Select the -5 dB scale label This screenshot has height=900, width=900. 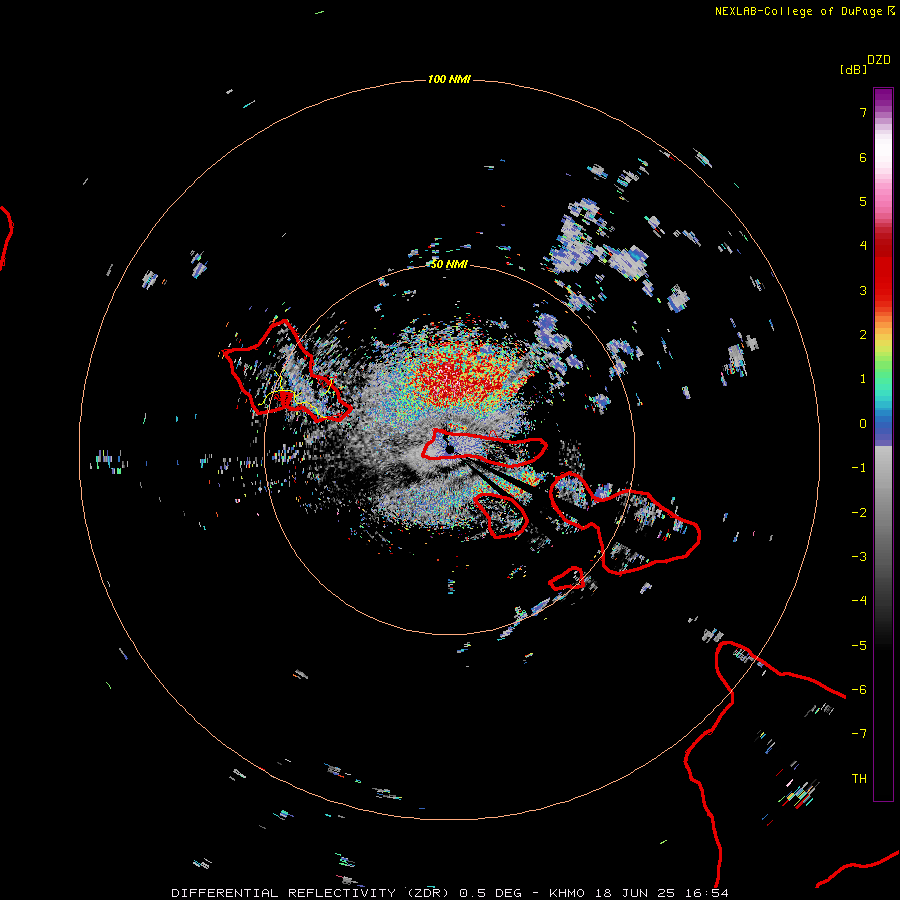coord(859,646)
